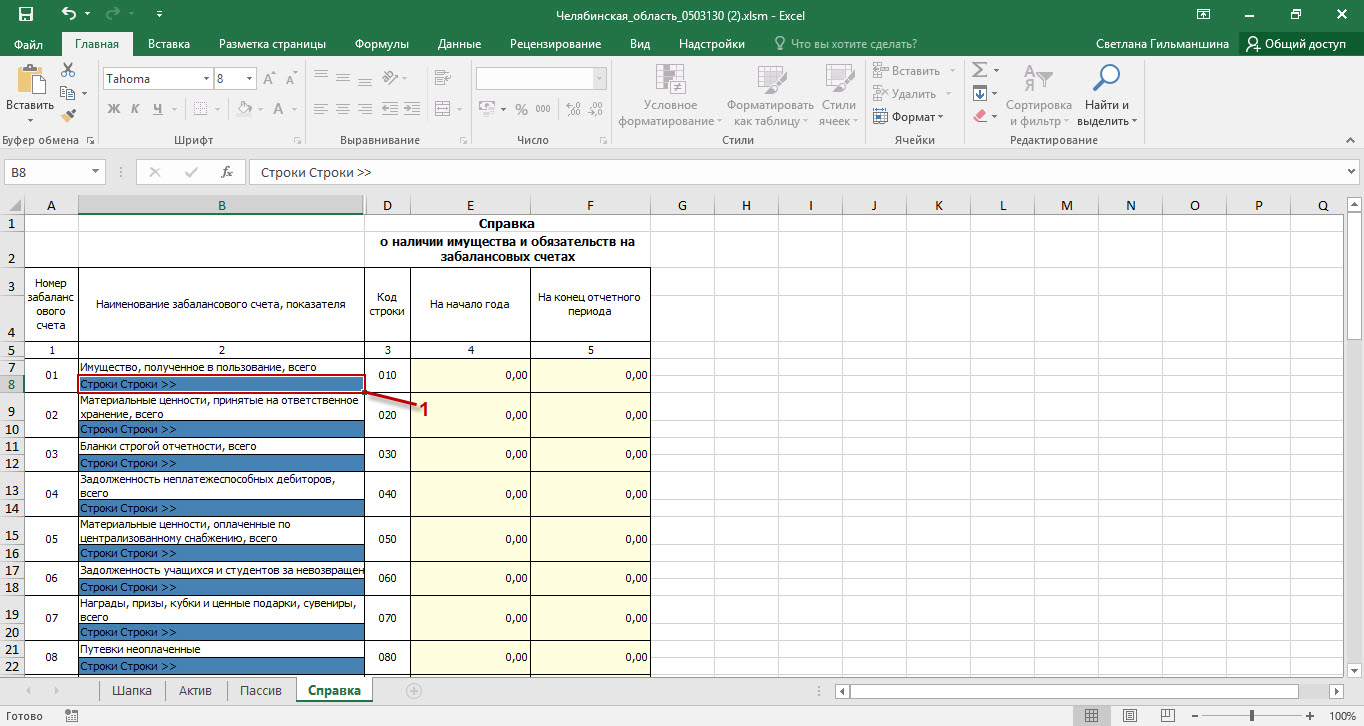The height and width of the screenshot is (726, 1364).
Task: Open the number format combo box
Action: point(541,79)
